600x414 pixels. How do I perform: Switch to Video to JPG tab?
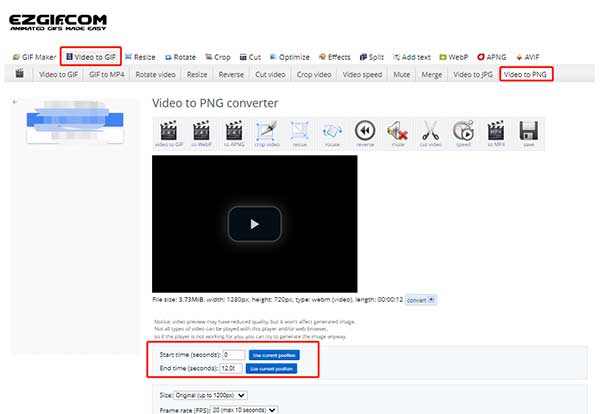(473, 74)
